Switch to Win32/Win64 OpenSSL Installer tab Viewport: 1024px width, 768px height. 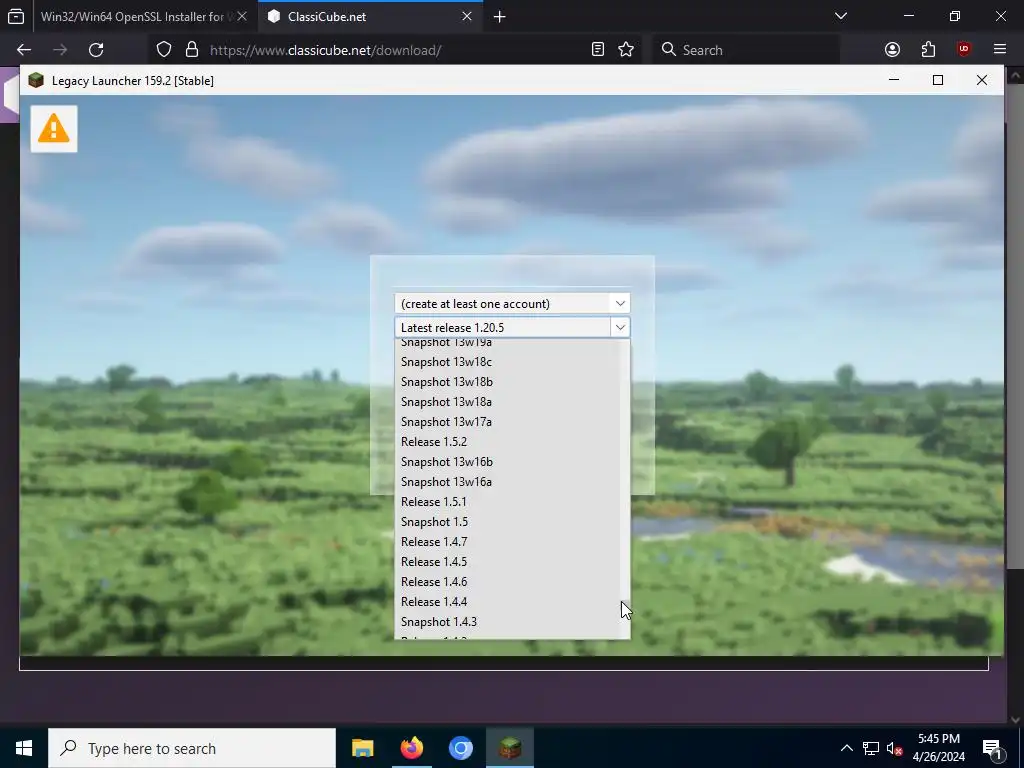(134, 16)
